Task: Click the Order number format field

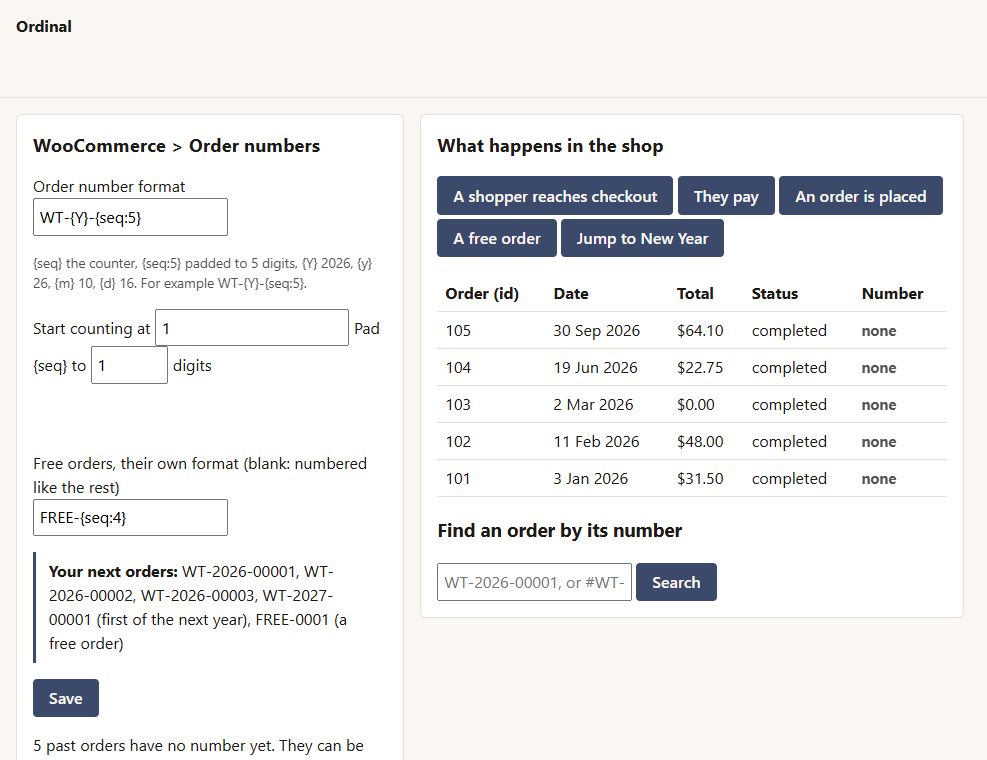Action: [x=130, y=217]
